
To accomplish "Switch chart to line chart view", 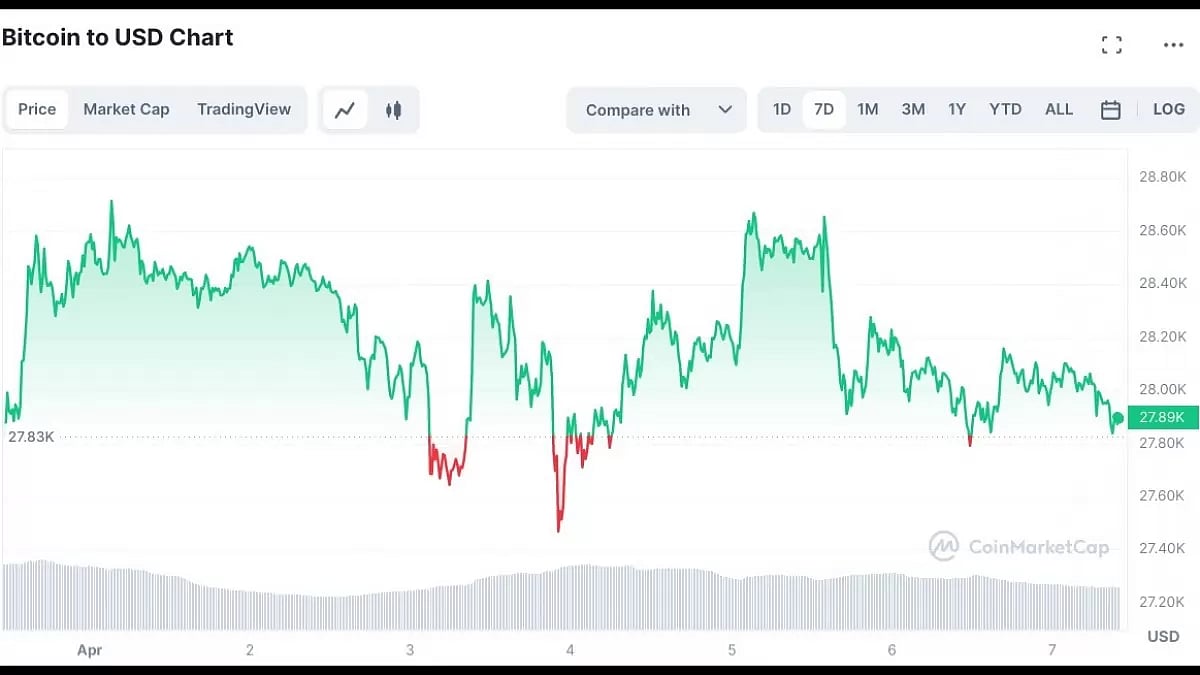I will 344,110.
